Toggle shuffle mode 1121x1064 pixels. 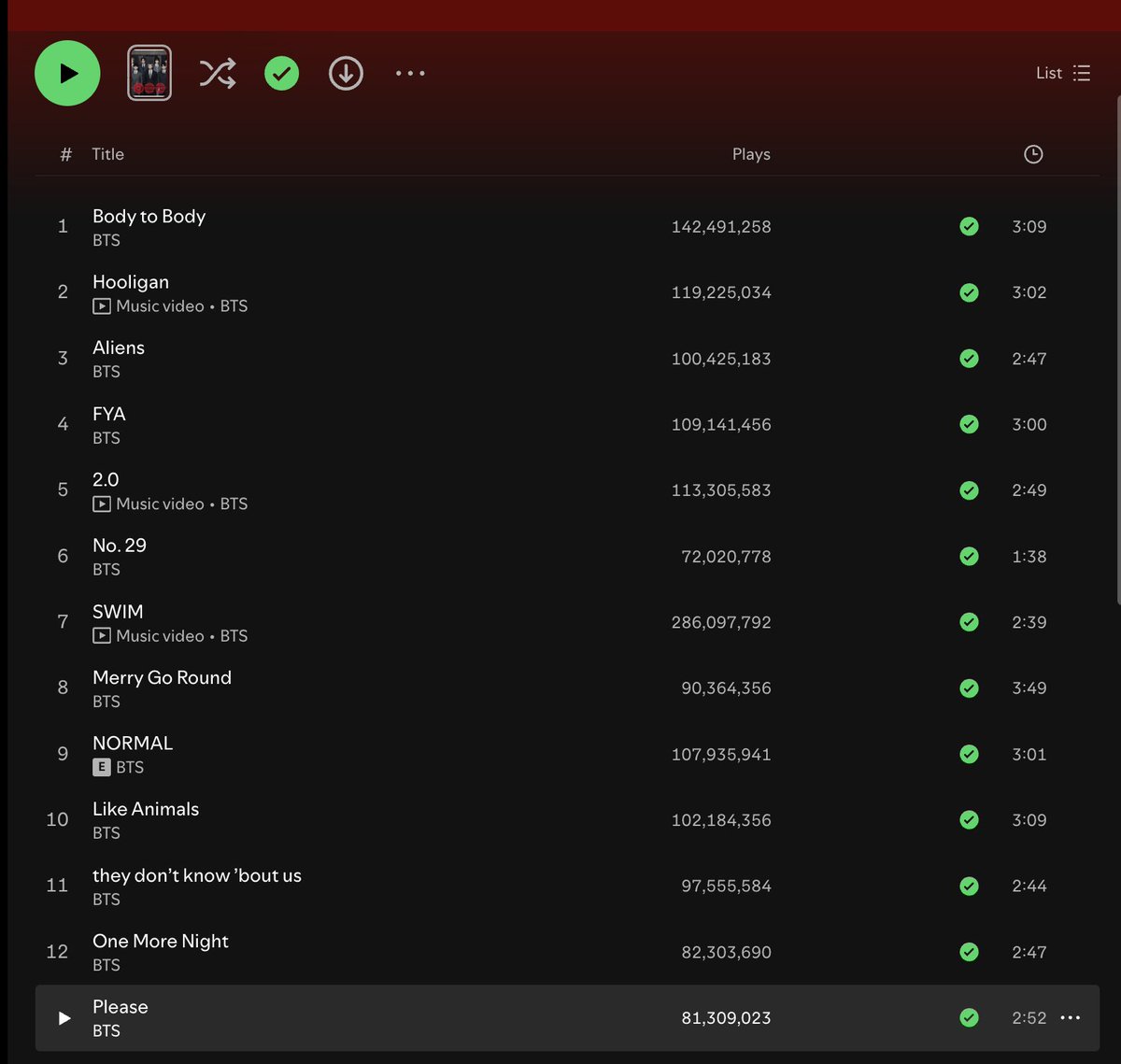pyautogui.click(x=218, y=73)
